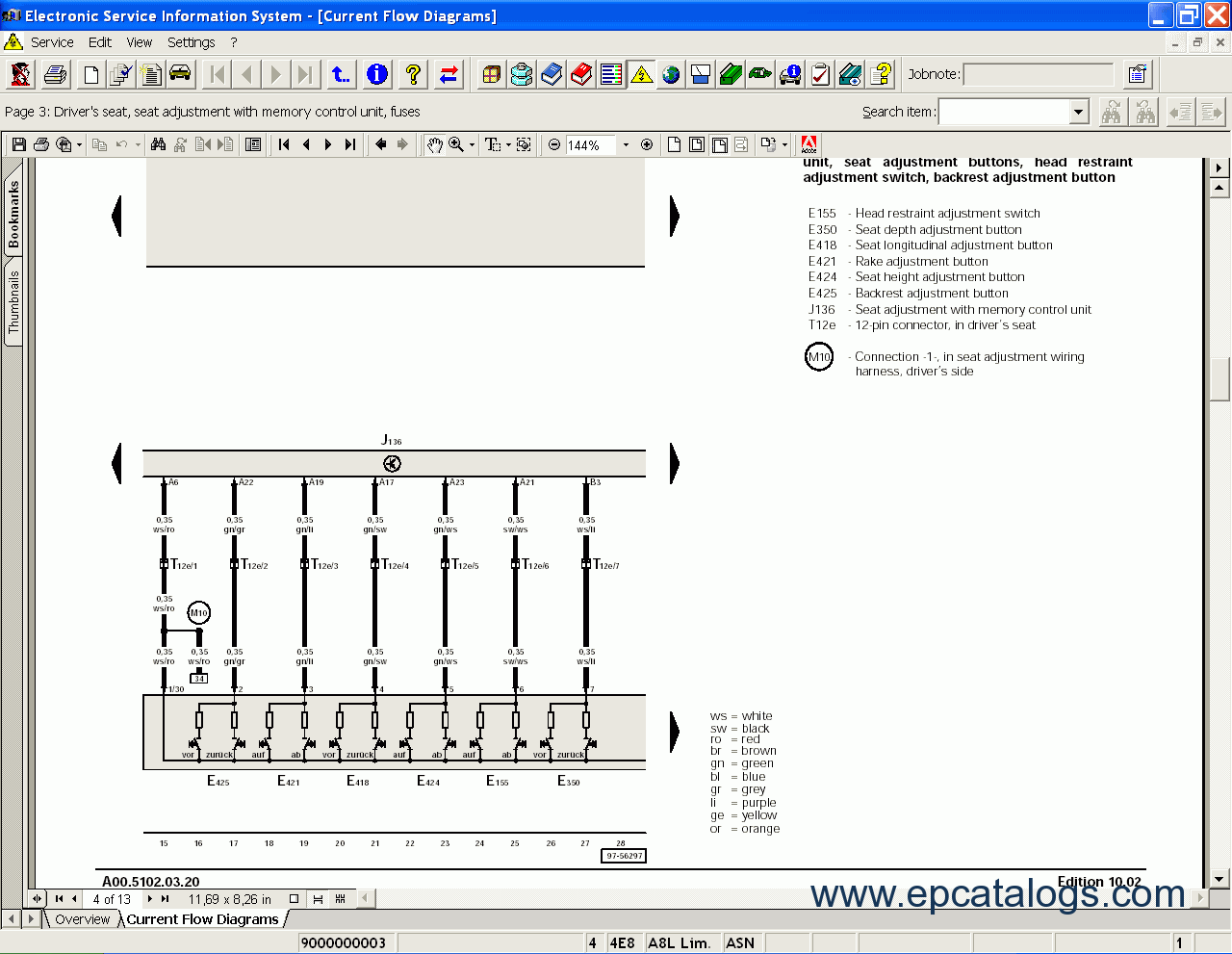
Task: Open the Search item dropdown arrow
Action: [1078, 112]
